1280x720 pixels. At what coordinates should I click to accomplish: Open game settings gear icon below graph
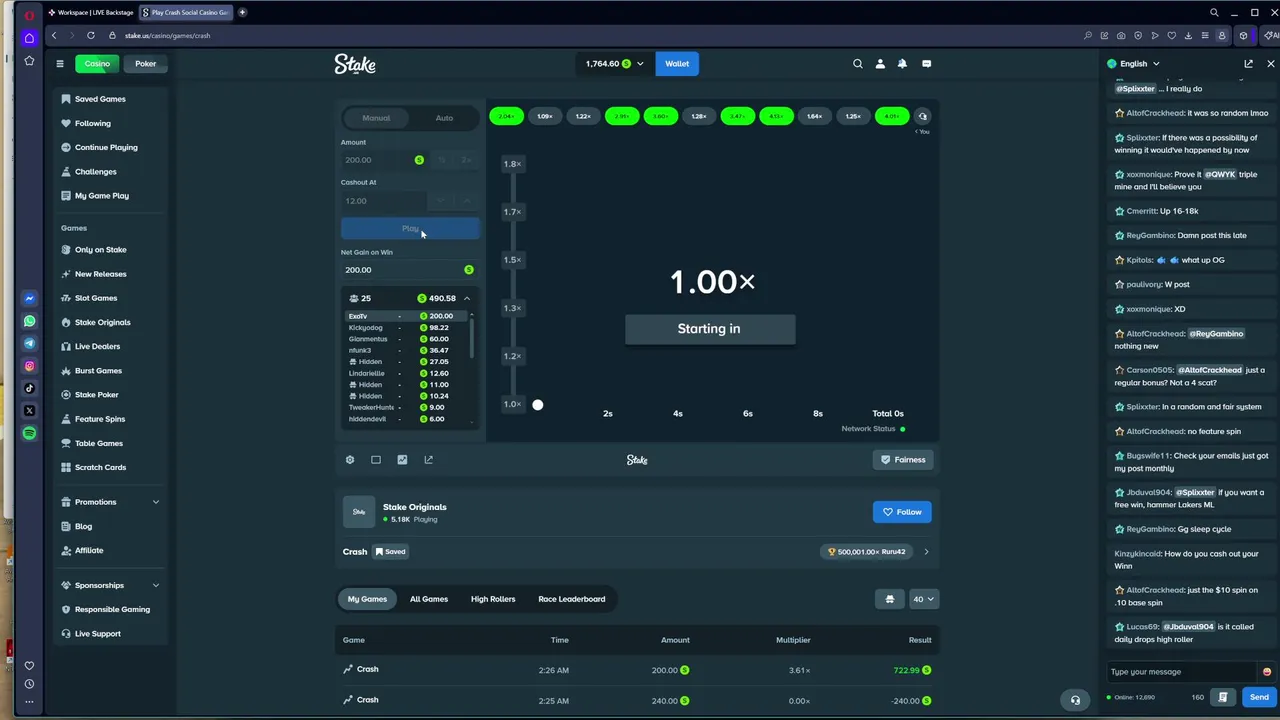pyautogui.click(x=350, y=460)
